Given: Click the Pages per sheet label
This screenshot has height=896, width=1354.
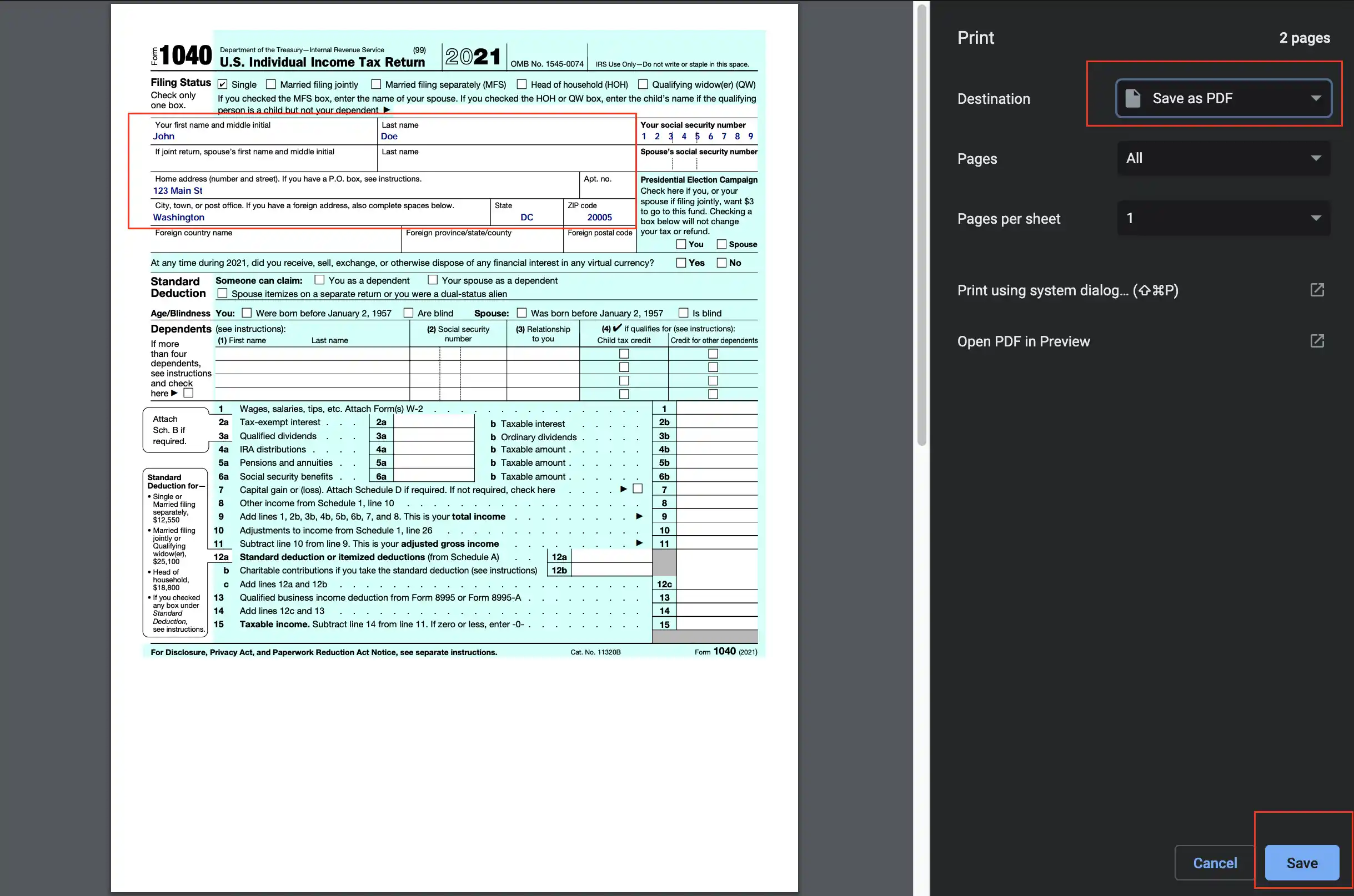Looking at the screenshot, I should pyautogui.click(x=1008, y=219).
